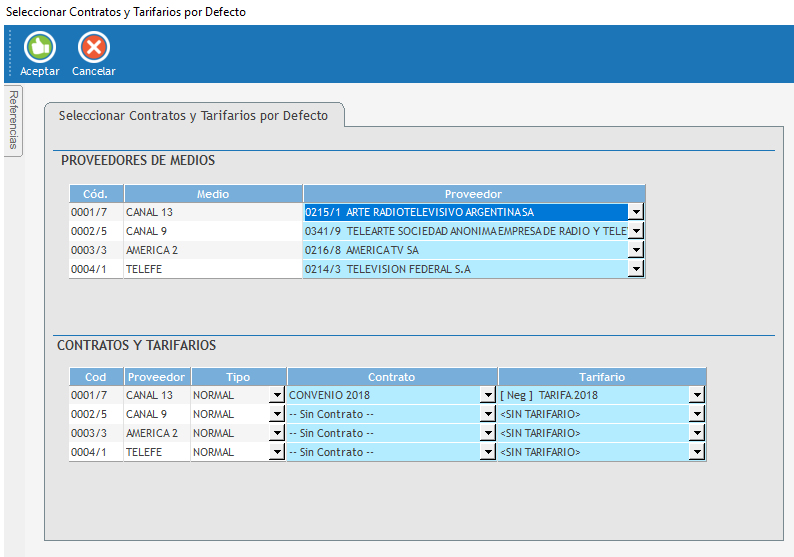Click the Medio column header
794x557 pixels.
212,193
